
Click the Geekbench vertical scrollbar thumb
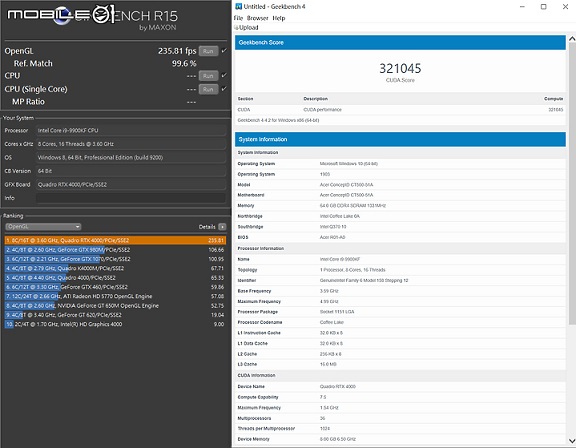point(572,184)
